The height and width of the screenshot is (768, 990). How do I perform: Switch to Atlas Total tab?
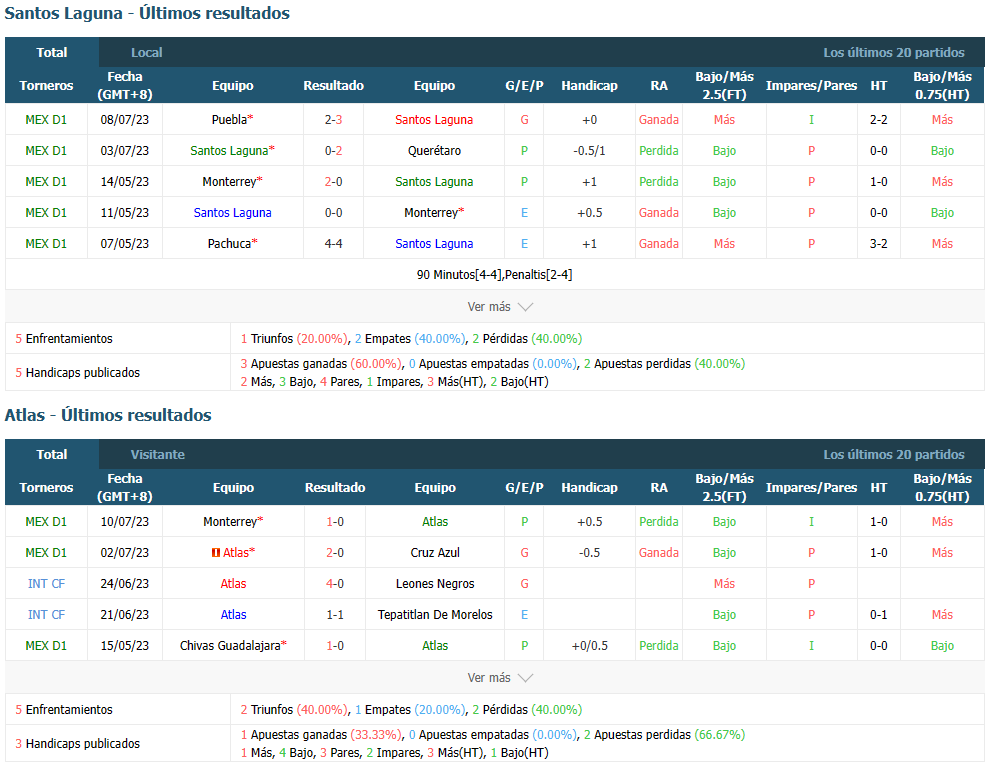pyautogui.click(x=52, y=455)
